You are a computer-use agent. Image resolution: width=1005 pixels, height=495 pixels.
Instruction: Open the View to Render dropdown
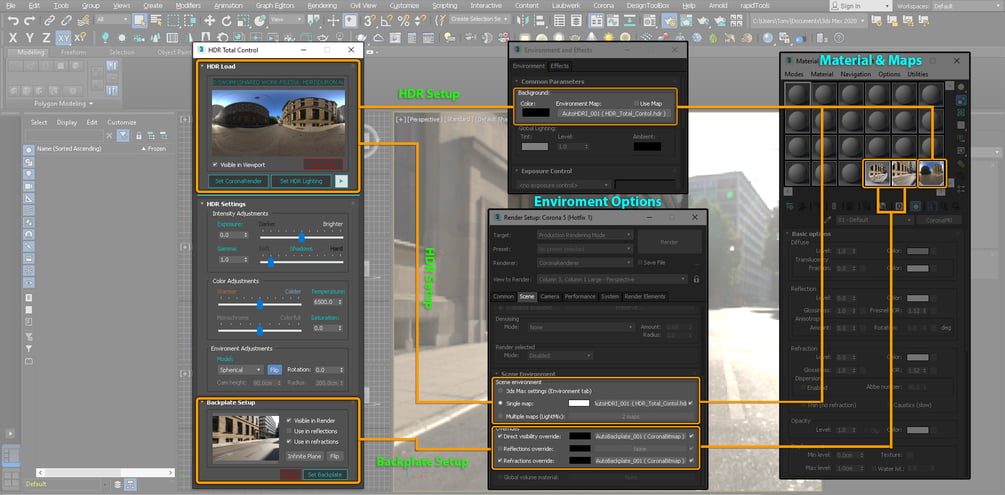(612, 280)
